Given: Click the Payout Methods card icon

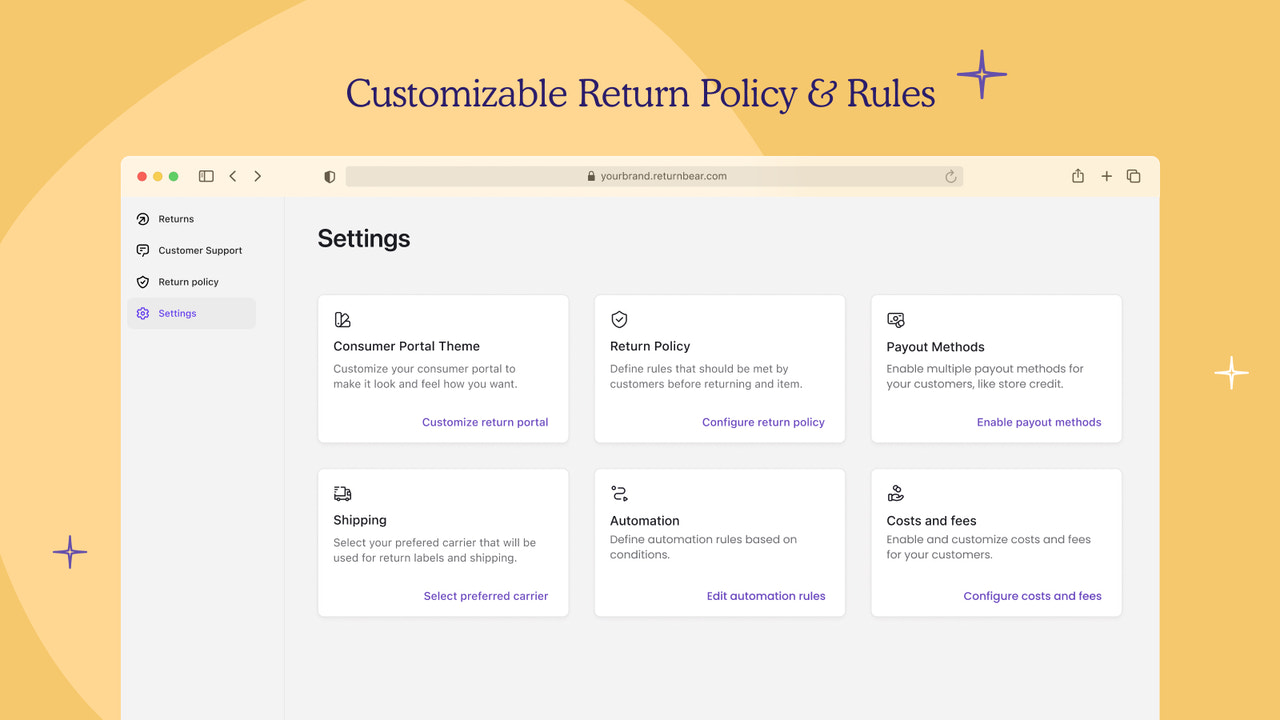Looking at the screenshot, I should [x=895, y=319].
